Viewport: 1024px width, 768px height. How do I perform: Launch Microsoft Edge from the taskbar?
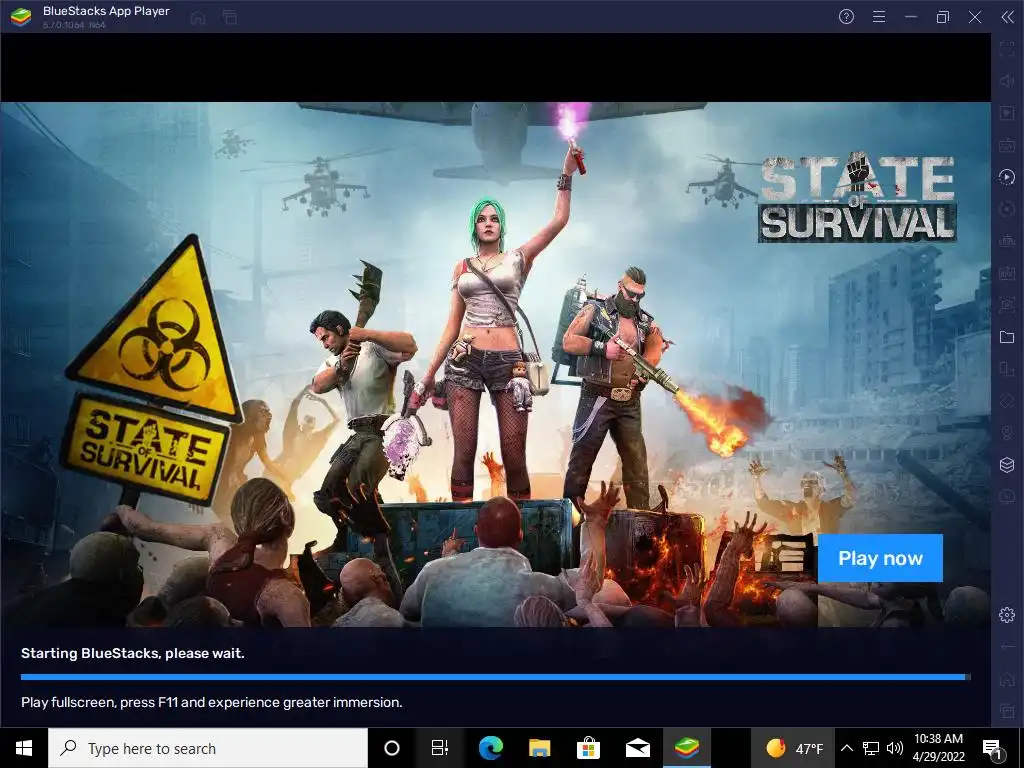(x=490, y=748)
